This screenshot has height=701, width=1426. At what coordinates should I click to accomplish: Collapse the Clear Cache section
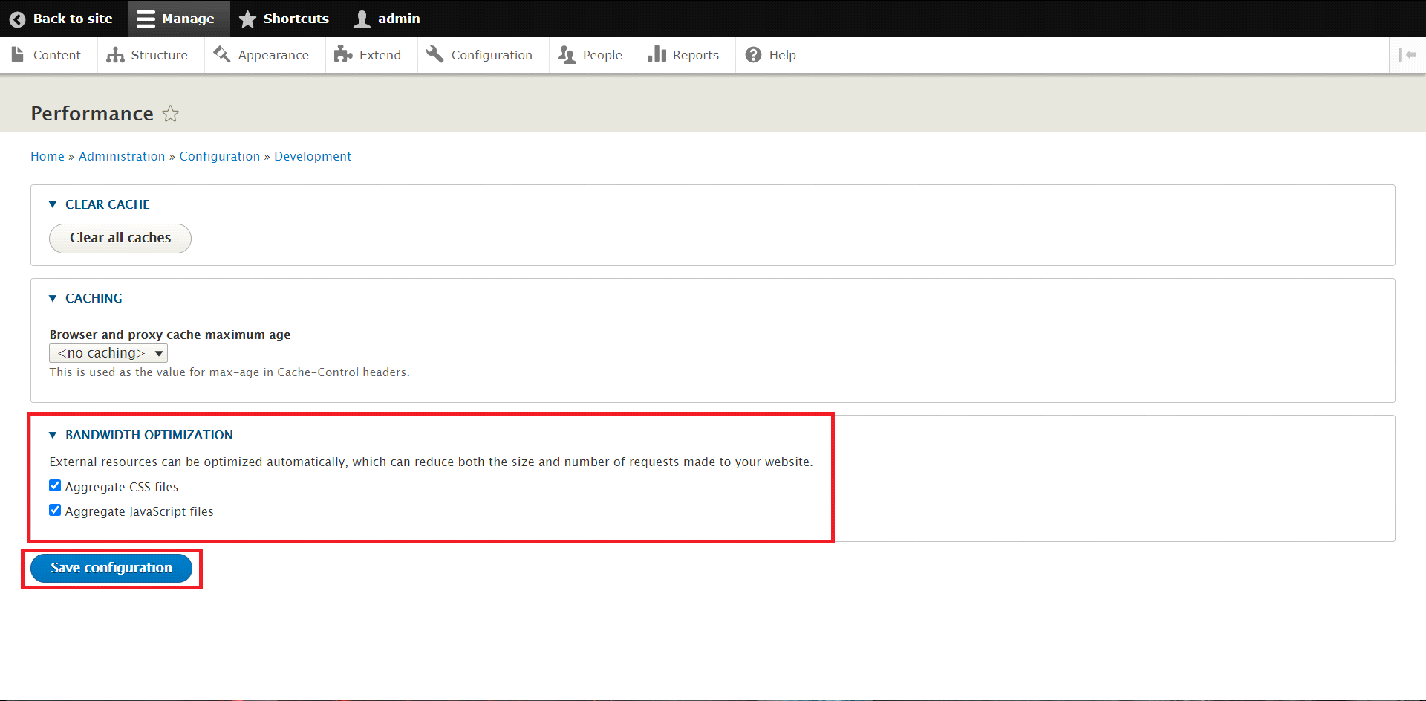(x=53, y=204)
